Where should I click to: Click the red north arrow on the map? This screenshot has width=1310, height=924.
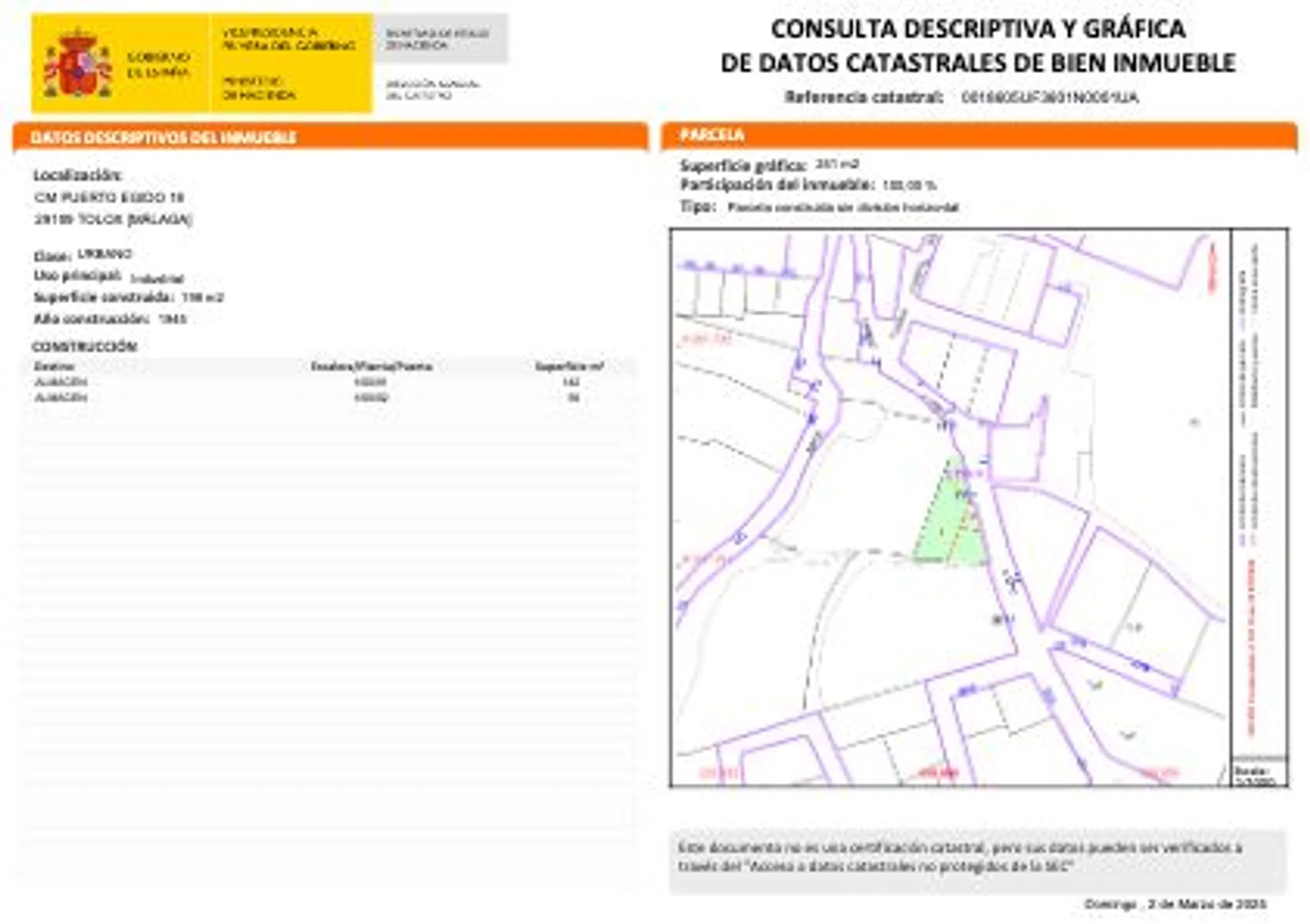click(1212, 267)
